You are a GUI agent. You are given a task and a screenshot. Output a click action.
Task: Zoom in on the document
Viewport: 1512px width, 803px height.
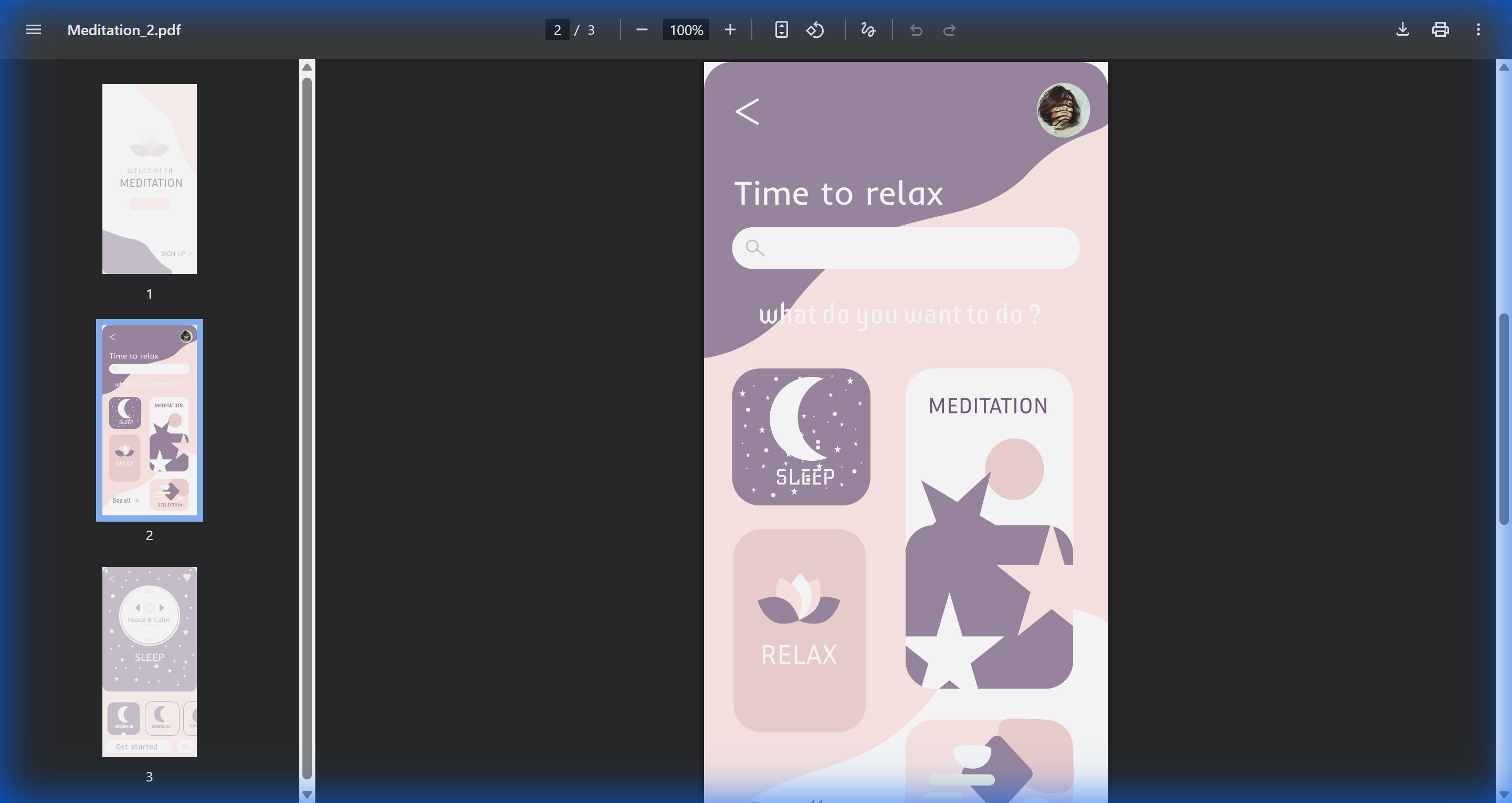(x=730, y=29)
